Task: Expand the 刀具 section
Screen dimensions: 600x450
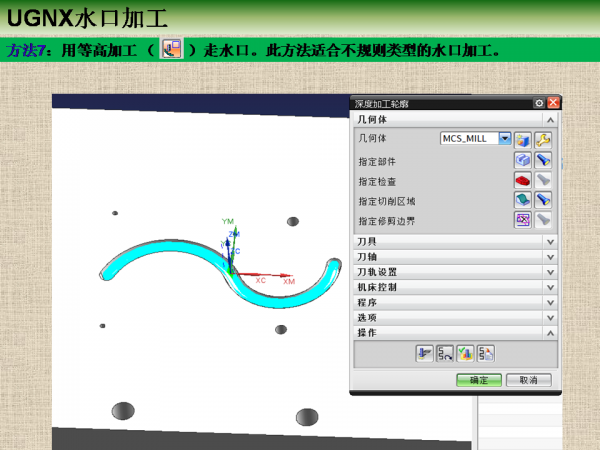Action: tap(550, 242)
